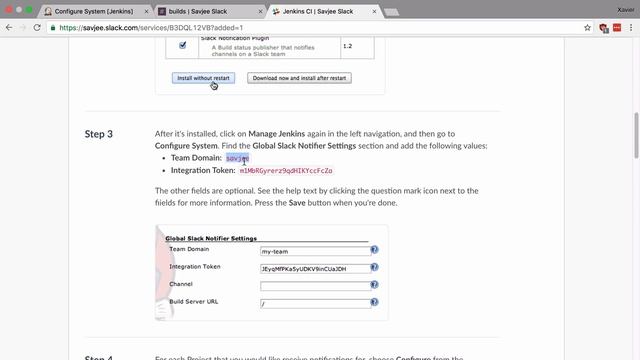Bookmark this page with the star icon
Viewport: 640px width, 360px height.
[587, 28]
